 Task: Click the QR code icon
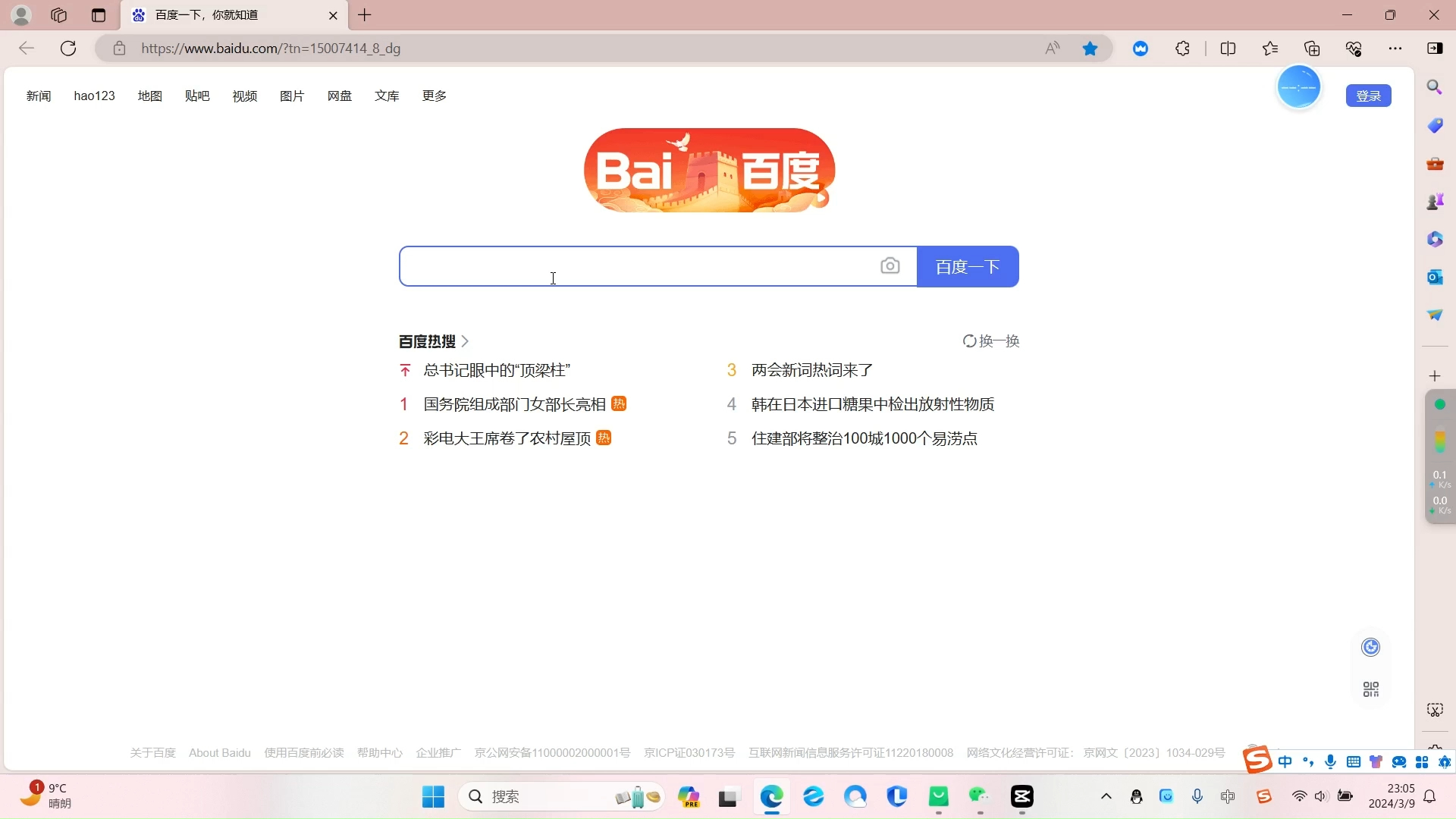pyautogui.click(x=1371, y=689)
